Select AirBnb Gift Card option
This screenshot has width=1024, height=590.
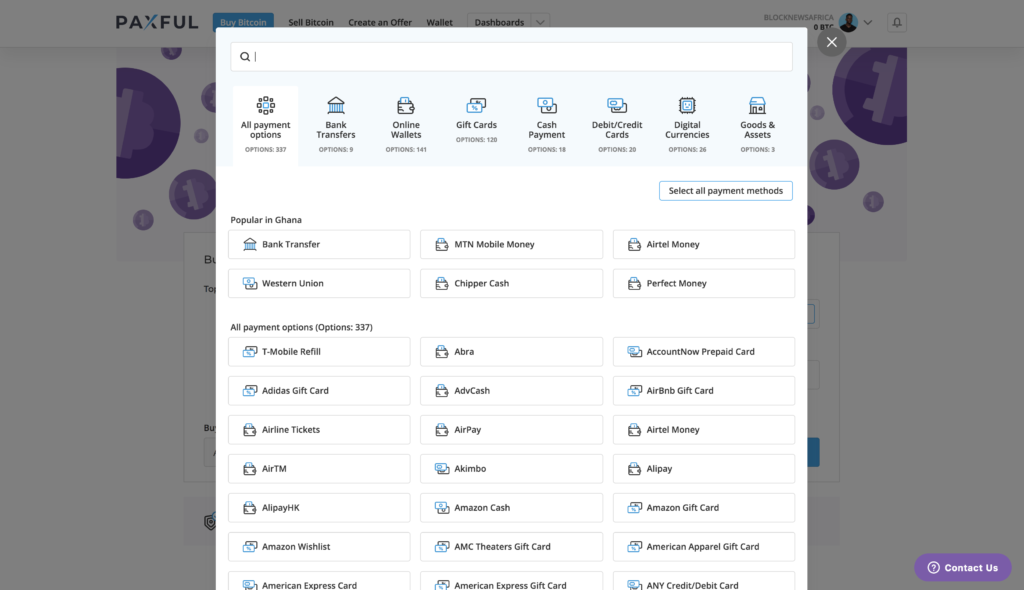point(704,391)
